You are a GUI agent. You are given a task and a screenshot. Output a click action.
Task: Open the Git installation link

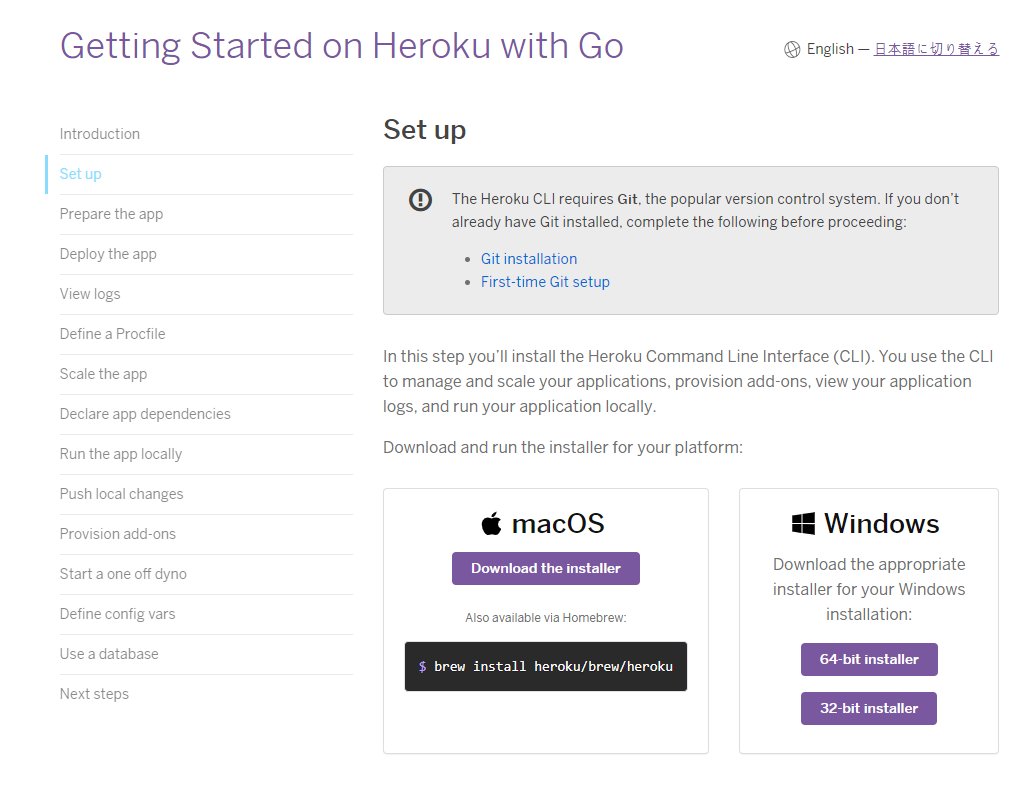tap(529, 258)
